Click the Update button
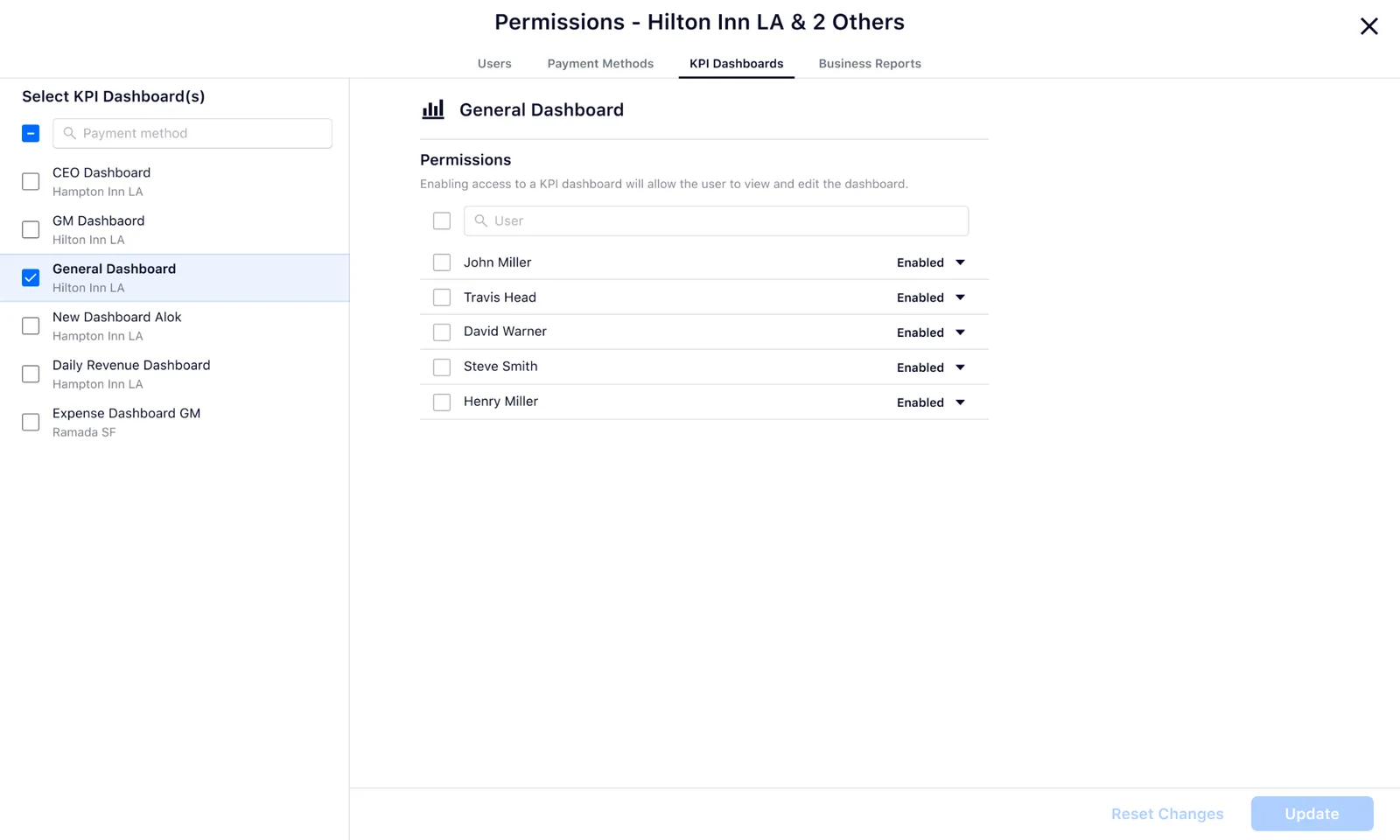 click(1312, 814)
